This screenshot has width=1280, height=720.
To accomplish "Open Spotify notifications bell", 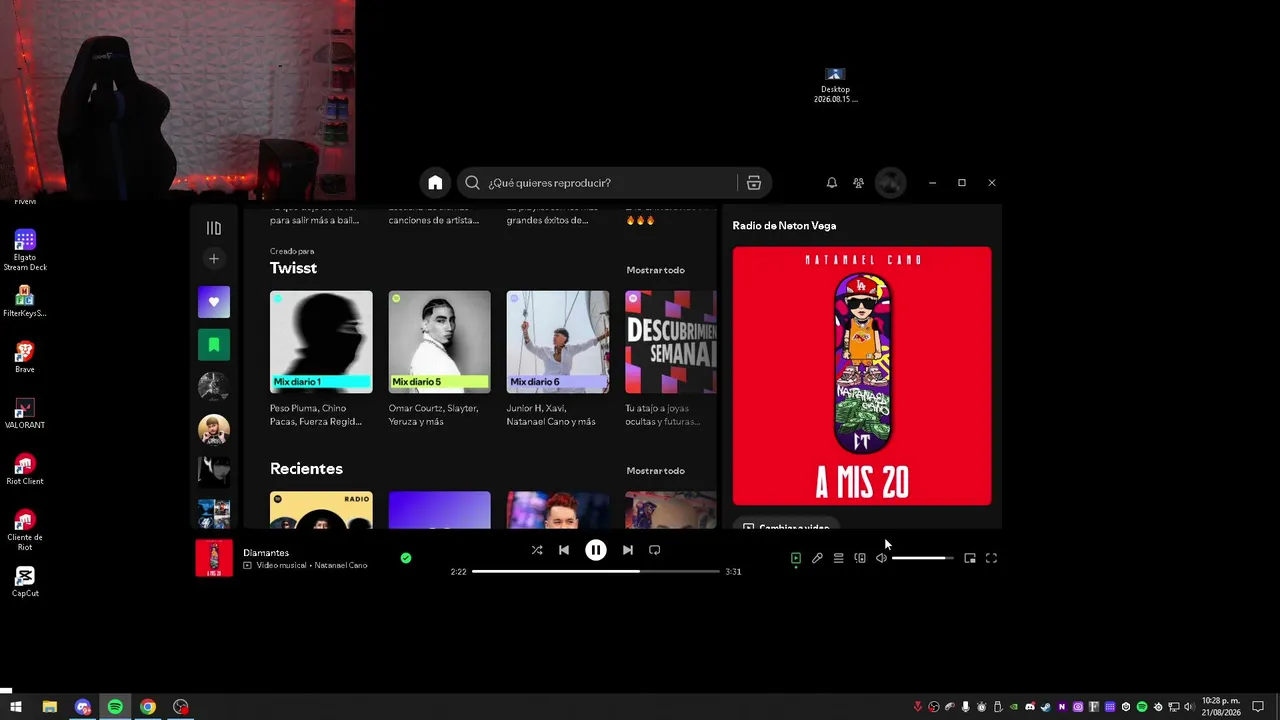I will coord(831,183).
